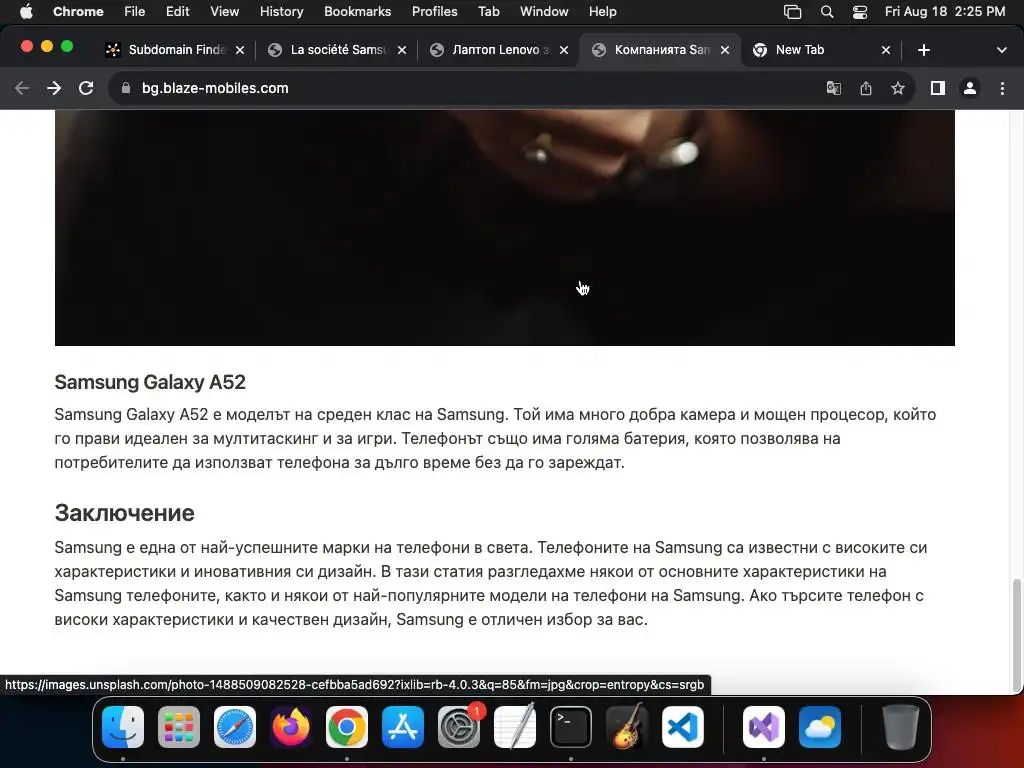Open the Window menu
Viewport: 1024px width, 768px height.
(544, 11)
